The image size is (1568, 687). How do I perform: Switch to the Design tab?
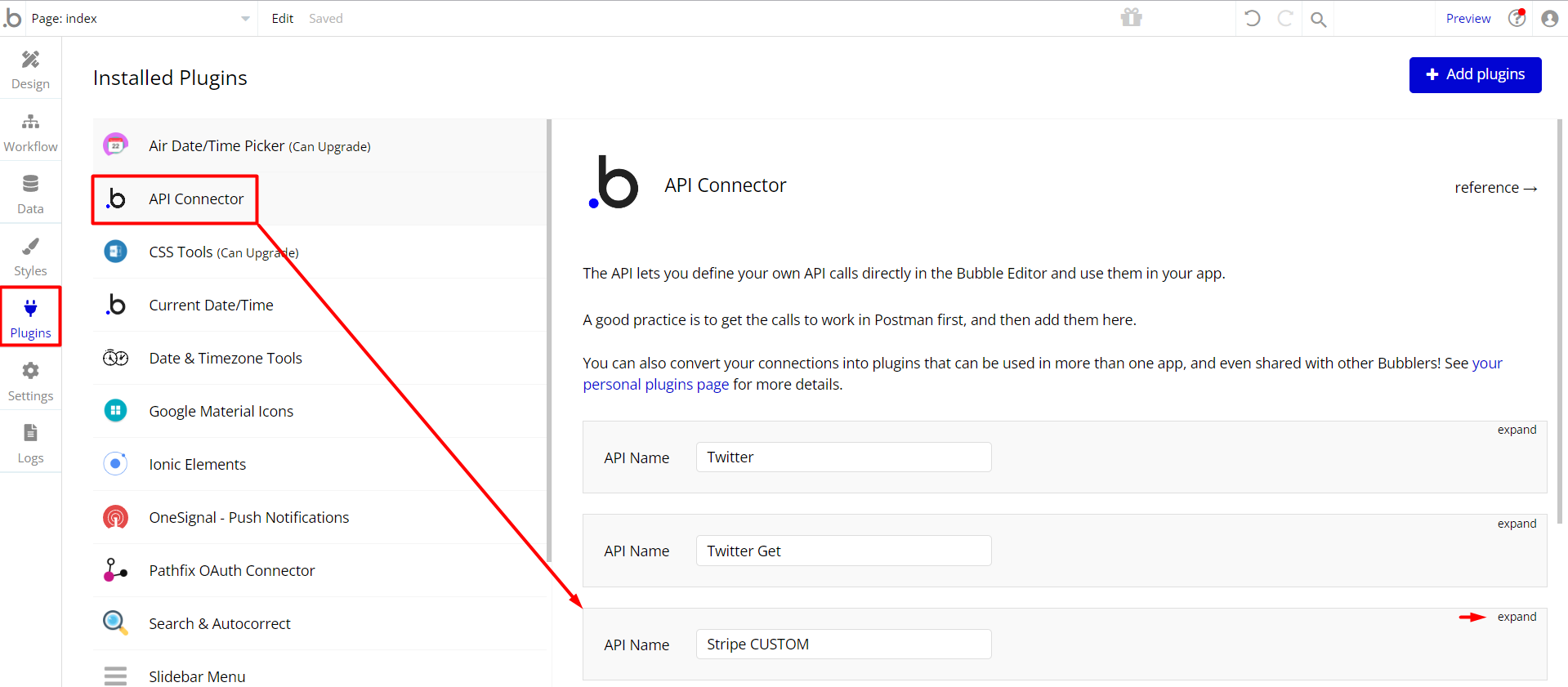(x=30, y=69)
